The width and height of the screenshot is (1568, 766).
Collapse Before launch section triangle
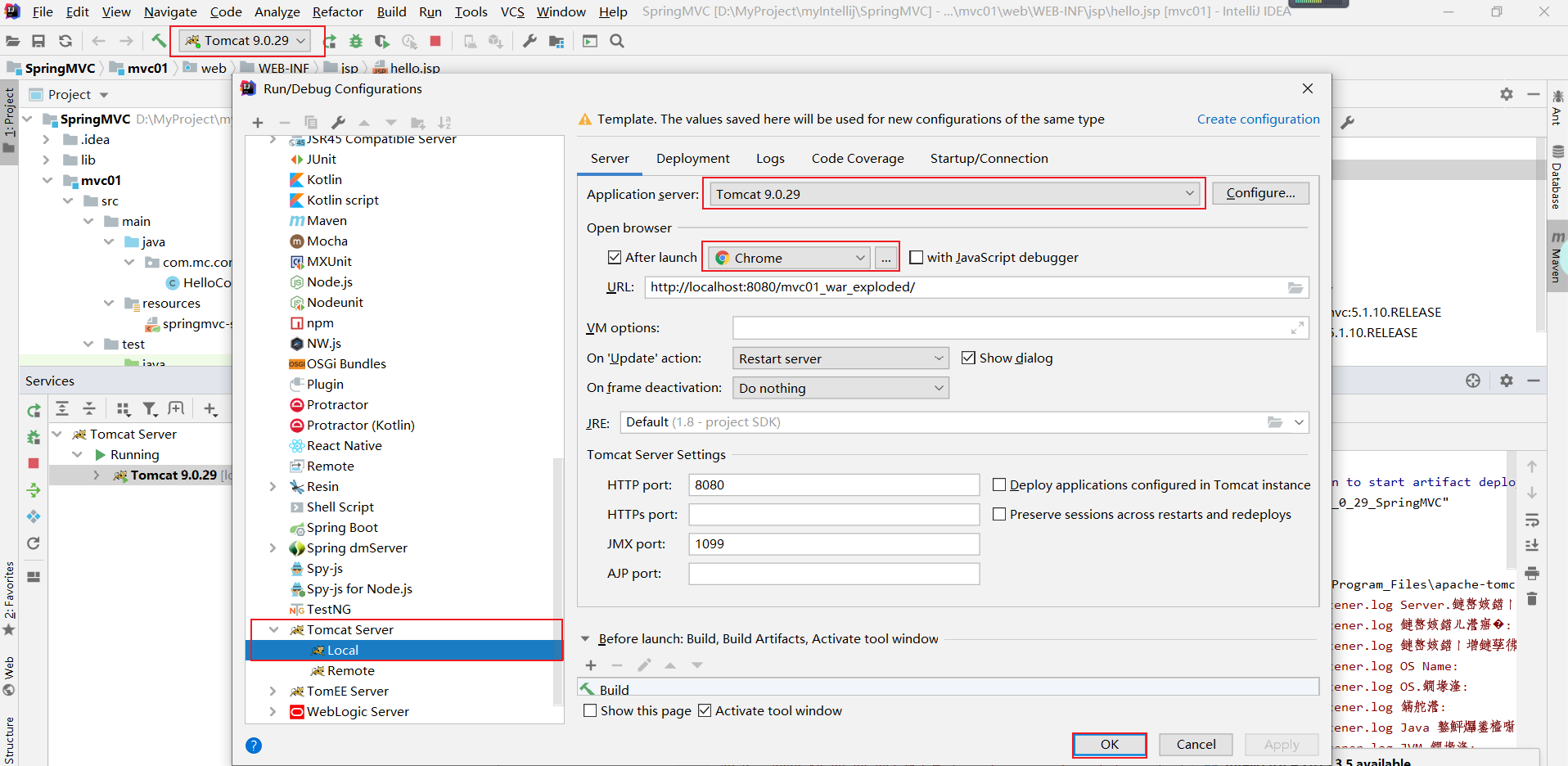pyautogui.click(x=585, y=639)
